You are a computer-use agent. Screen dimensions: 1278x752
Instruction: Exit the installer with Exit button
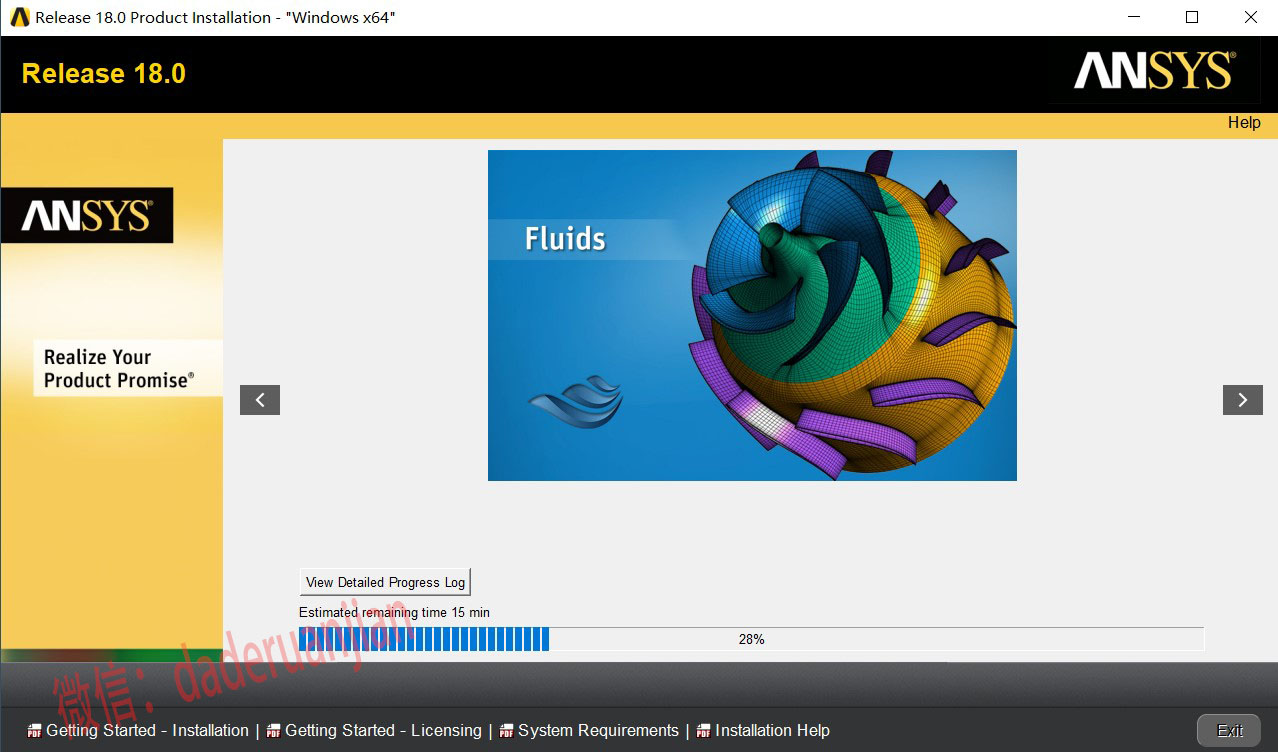(x=1230, y=731)
